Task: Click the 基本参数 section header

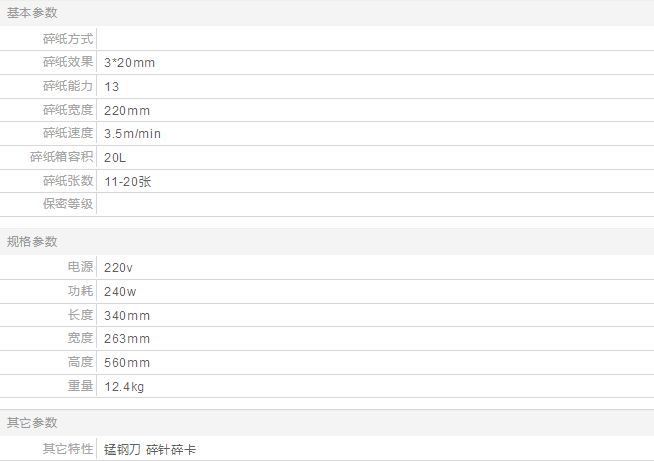Action: click(32, 13)
